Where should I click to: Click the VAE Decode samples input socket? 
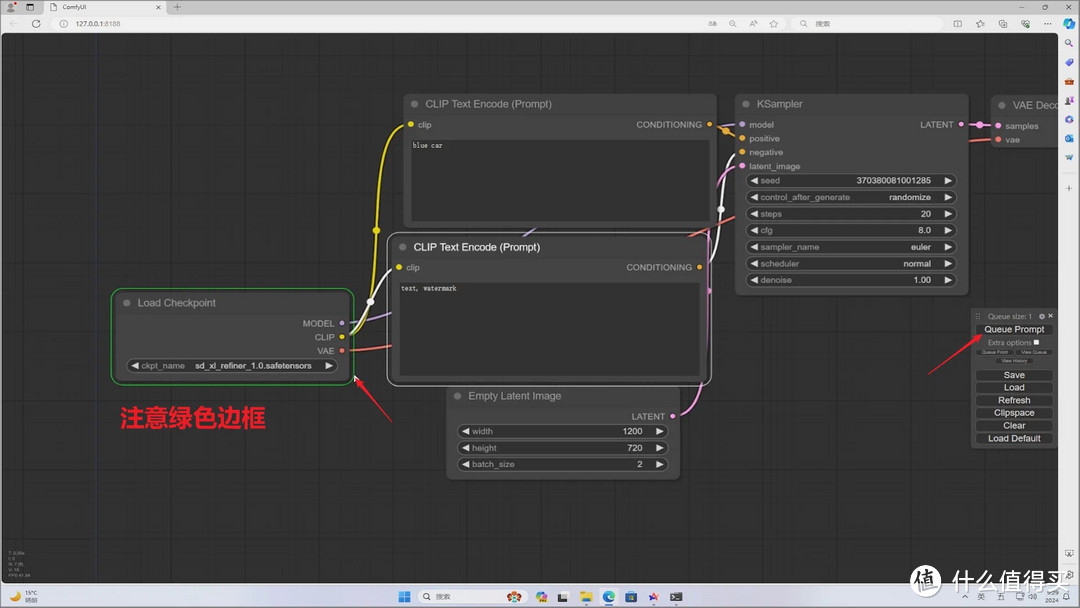(998, 126)
